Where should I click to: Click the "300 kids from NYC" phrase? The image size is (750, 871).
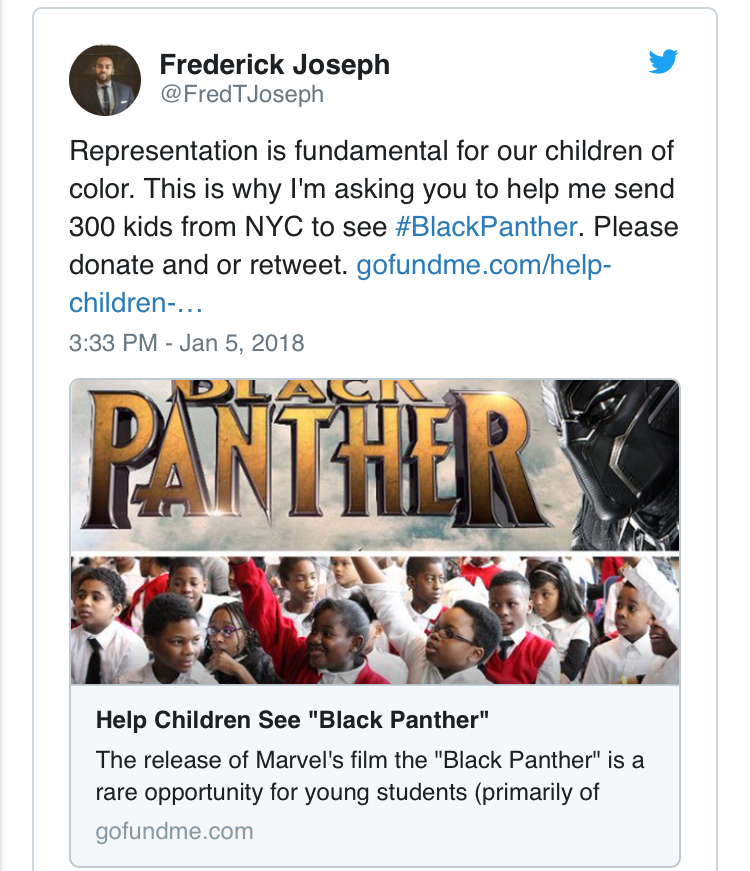190,226
